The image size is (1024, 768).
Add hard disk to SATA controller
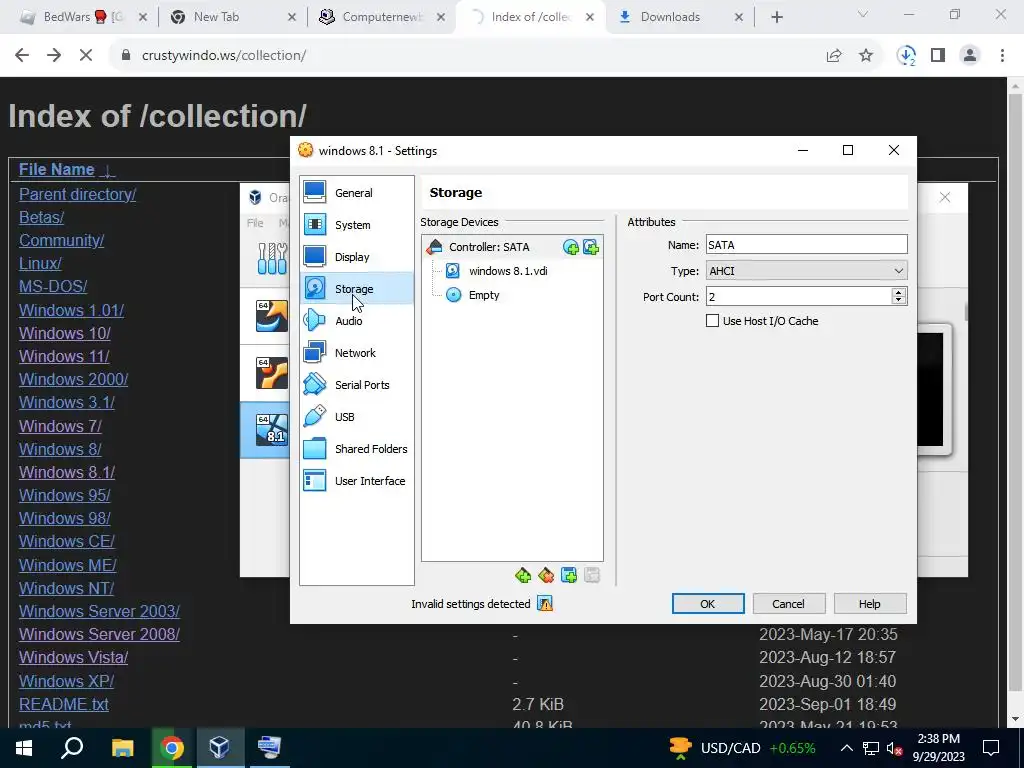click(591, 247)
